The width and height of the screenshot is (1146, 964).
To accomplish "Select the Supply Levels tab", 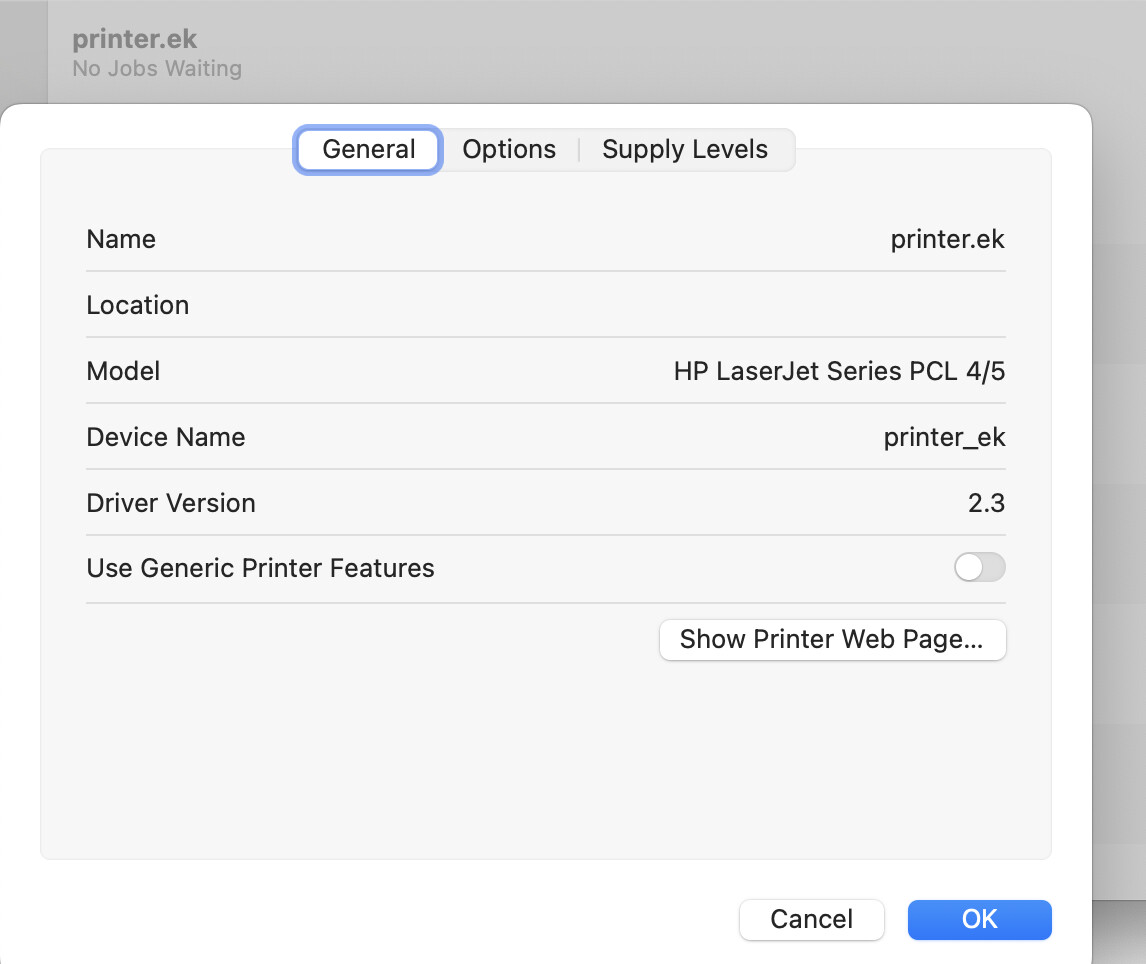I will [x=685, y=150].
